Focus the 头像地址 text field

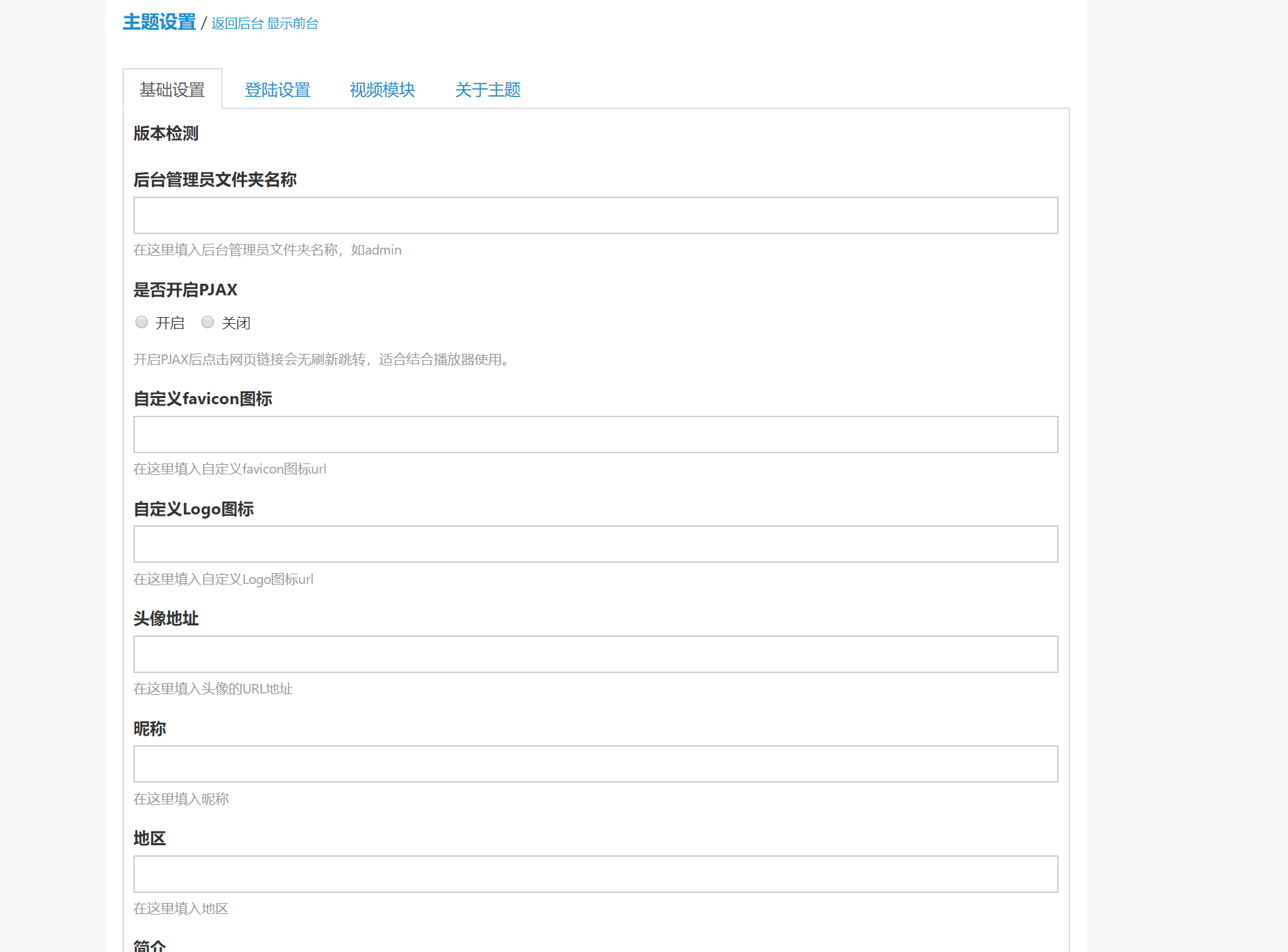596,655
